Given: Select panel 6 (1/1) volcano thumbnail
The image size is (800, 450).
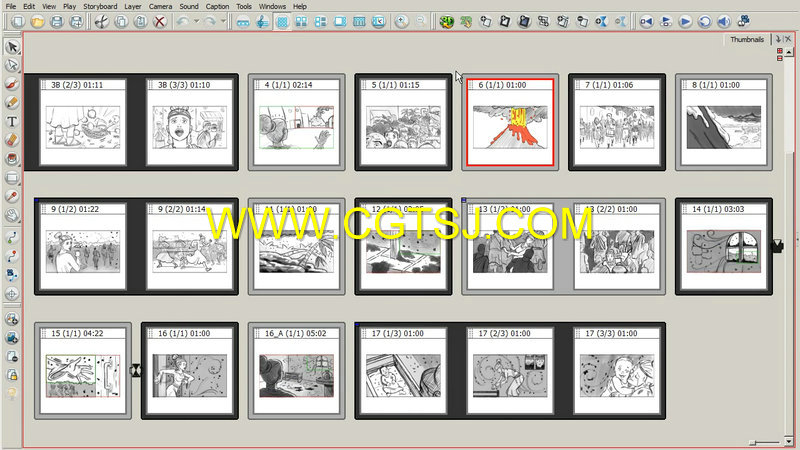Looking at the screenshot, I should [510, 122].
